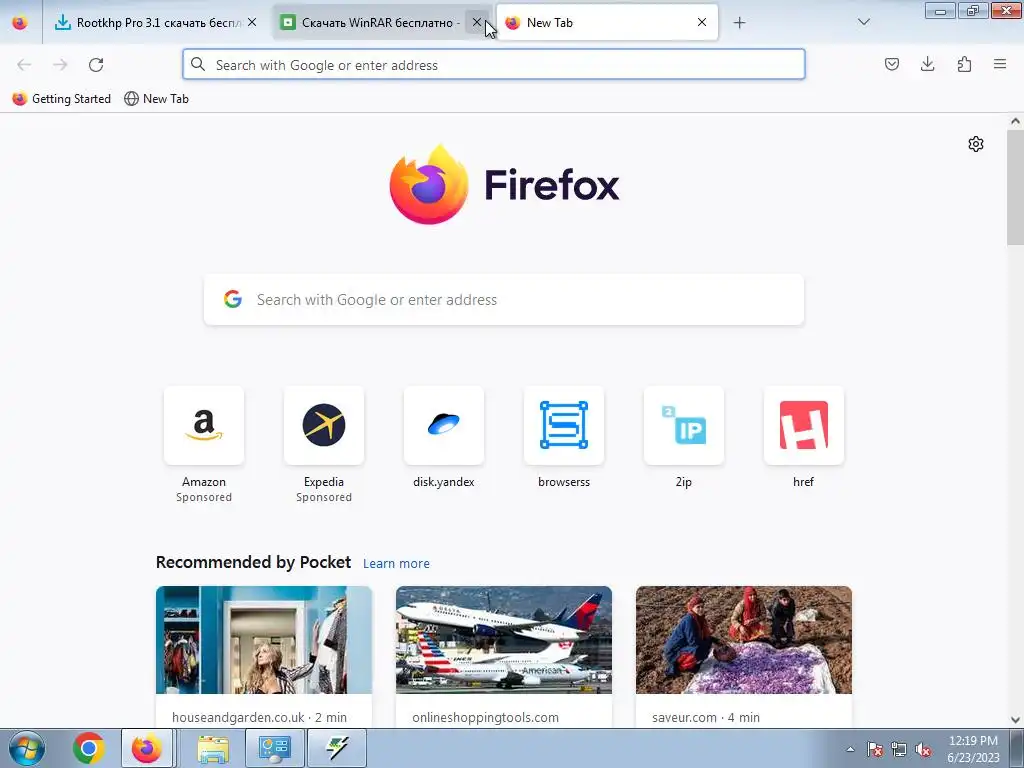Open the houseandgarden.co.uk story thumbnail

coord(264,640)
